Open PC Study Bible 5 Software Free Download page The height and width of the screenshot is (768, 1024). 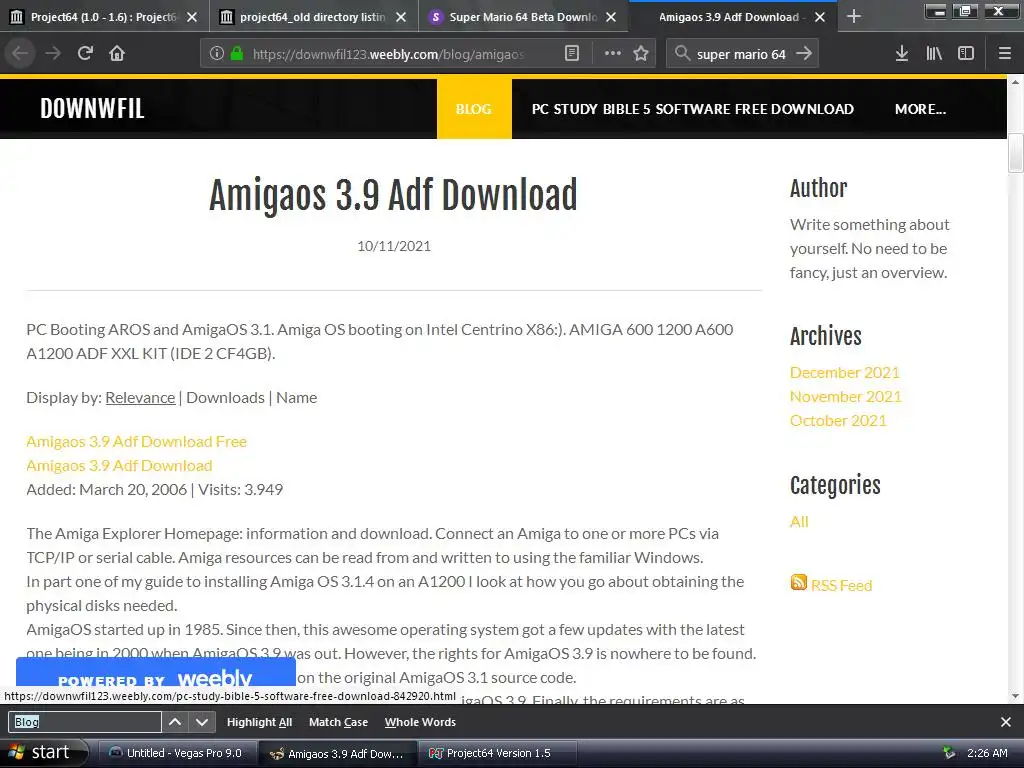point(692,109)
